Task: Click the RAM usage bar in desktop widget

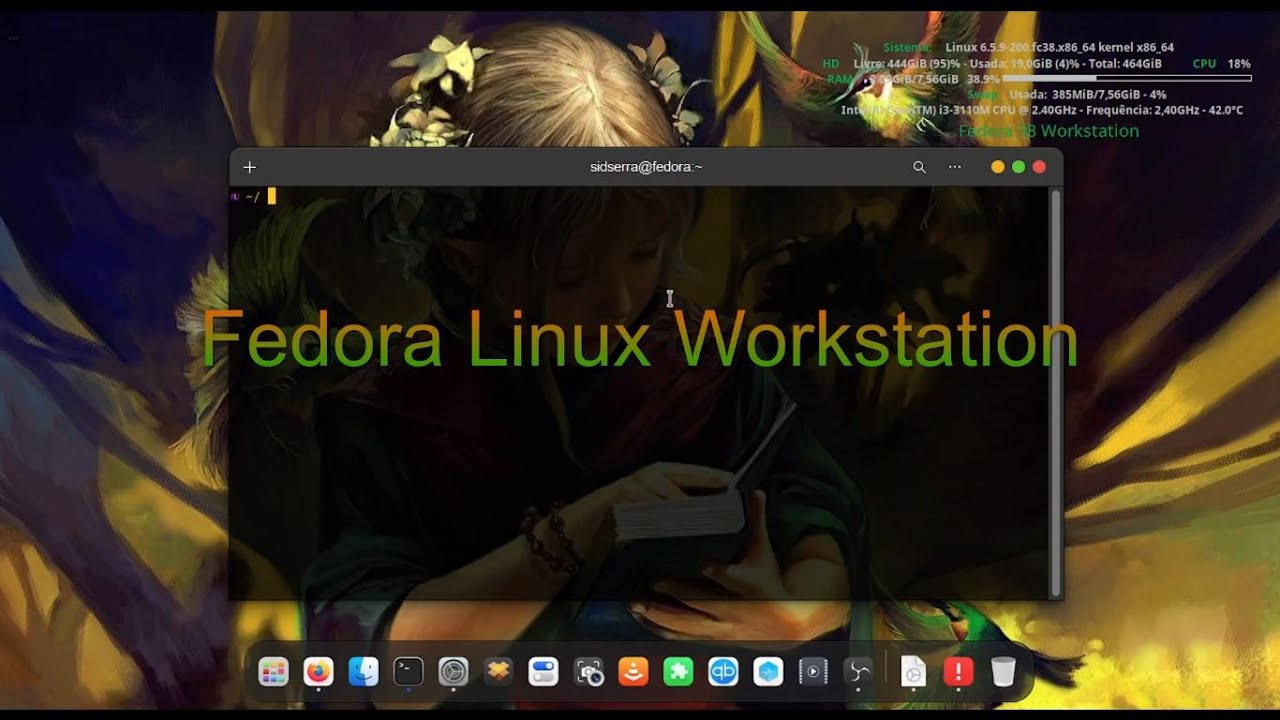Action: pos(1127,78)
